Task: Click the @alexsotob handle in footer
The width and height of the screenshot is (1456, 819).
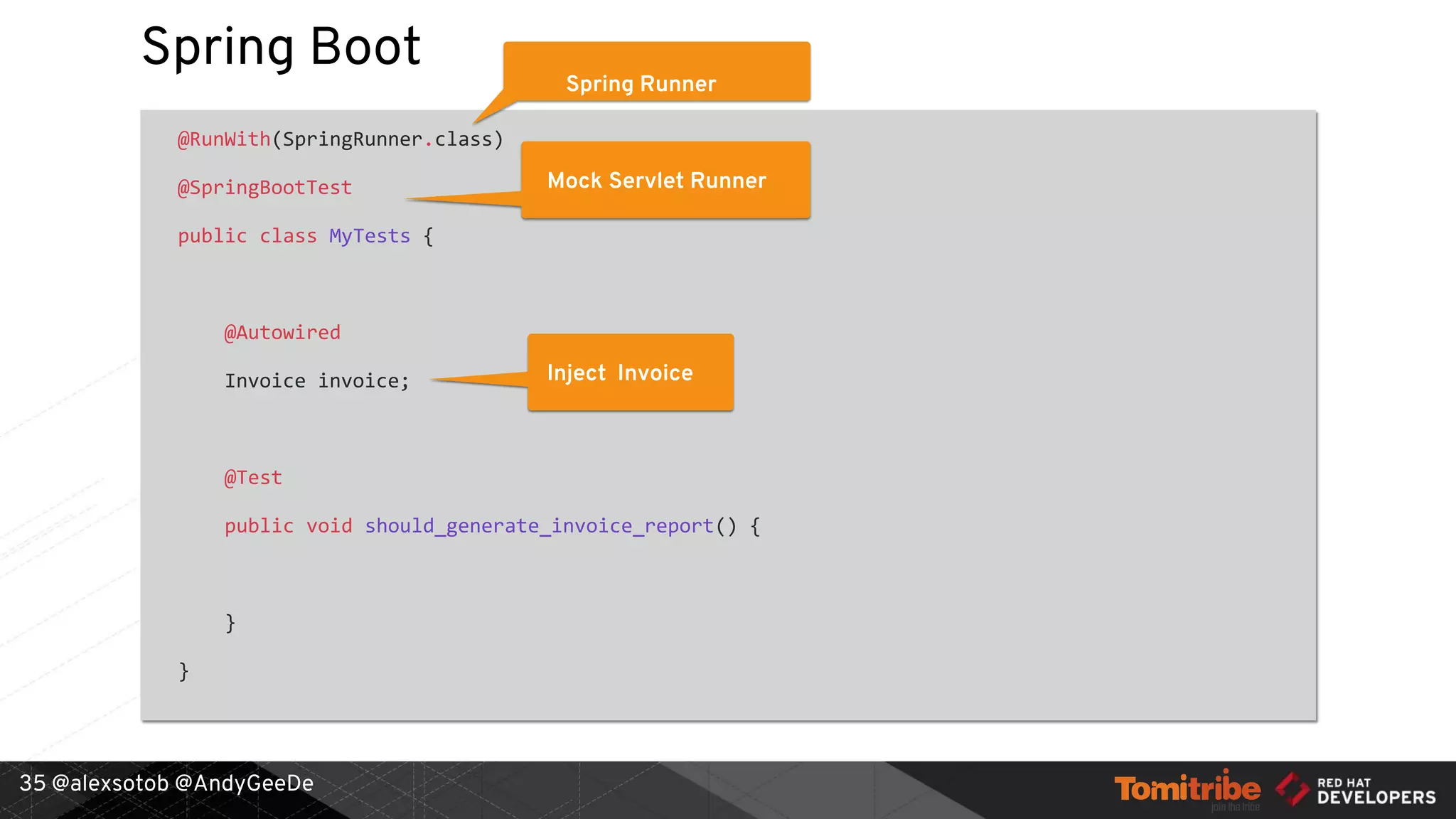Action: coord(110,783)
